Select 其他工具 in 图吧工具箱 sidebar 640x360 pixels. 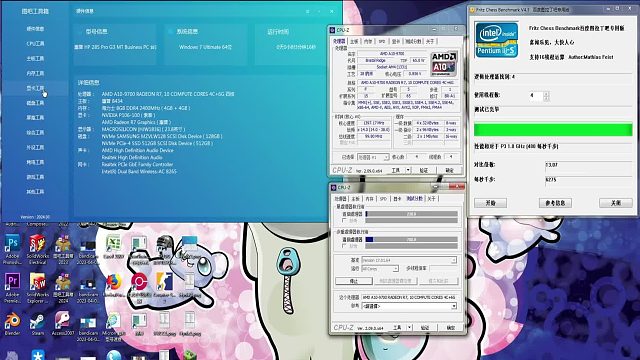pos(35,191)
